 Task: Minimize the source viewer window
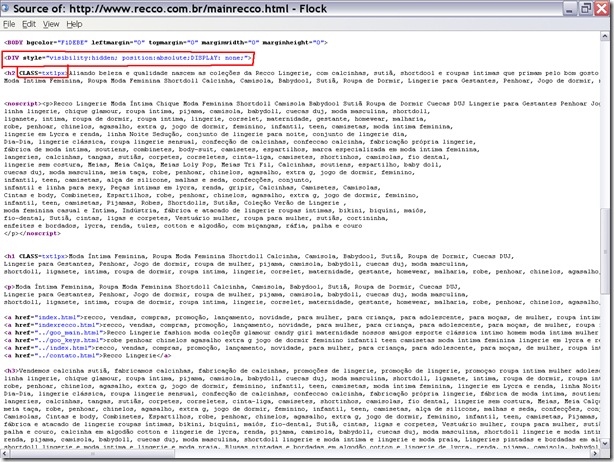tap(569, 9)
